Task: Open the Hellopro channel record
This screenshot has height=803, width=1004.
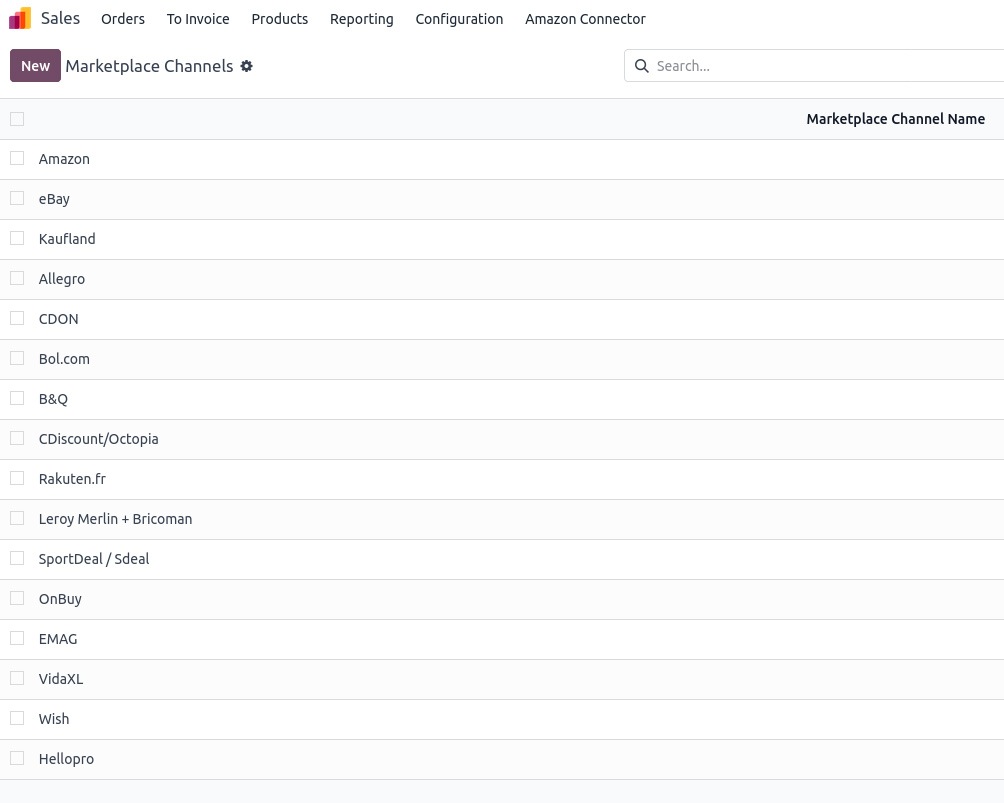Action: click(66, 759)
